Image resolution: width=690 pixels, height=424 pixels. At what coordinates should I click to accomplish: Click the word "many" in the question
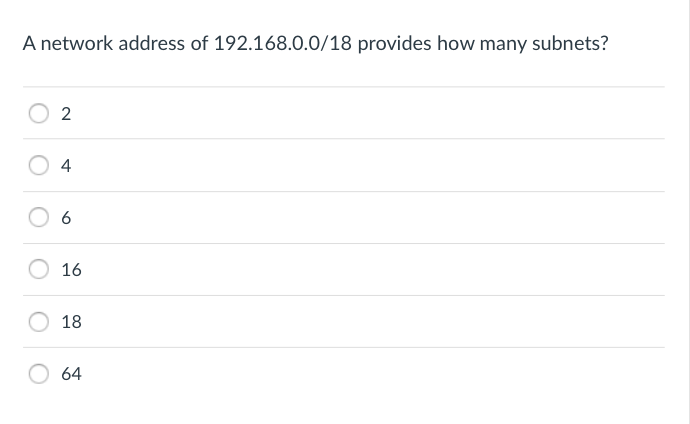tap(503, 44)
